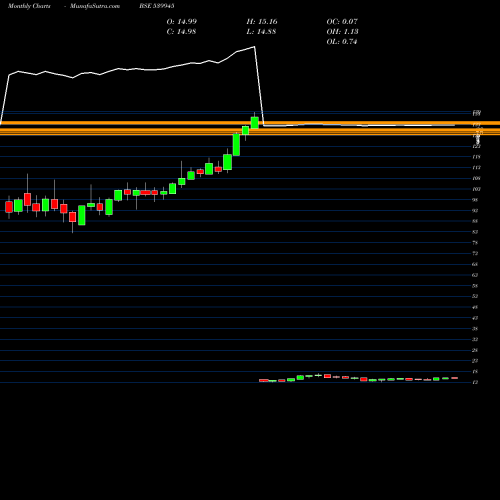Click the 38 price axis label
Image resolution: width=500 pixels, height=500 pixels.
[x=476, y=329]
